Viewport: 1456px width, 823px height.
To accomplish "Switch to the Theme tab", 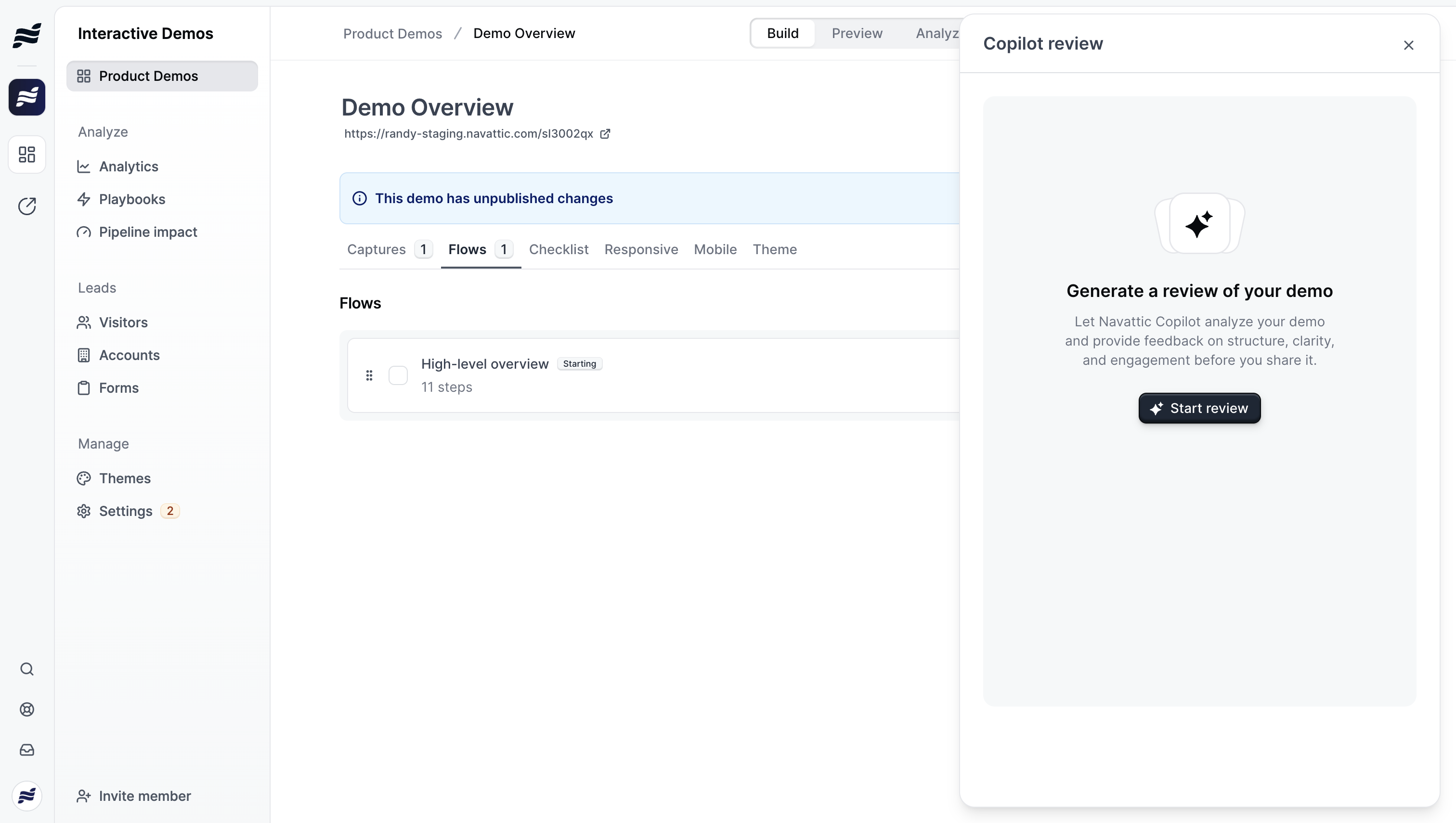I will (x=774, y=249).
